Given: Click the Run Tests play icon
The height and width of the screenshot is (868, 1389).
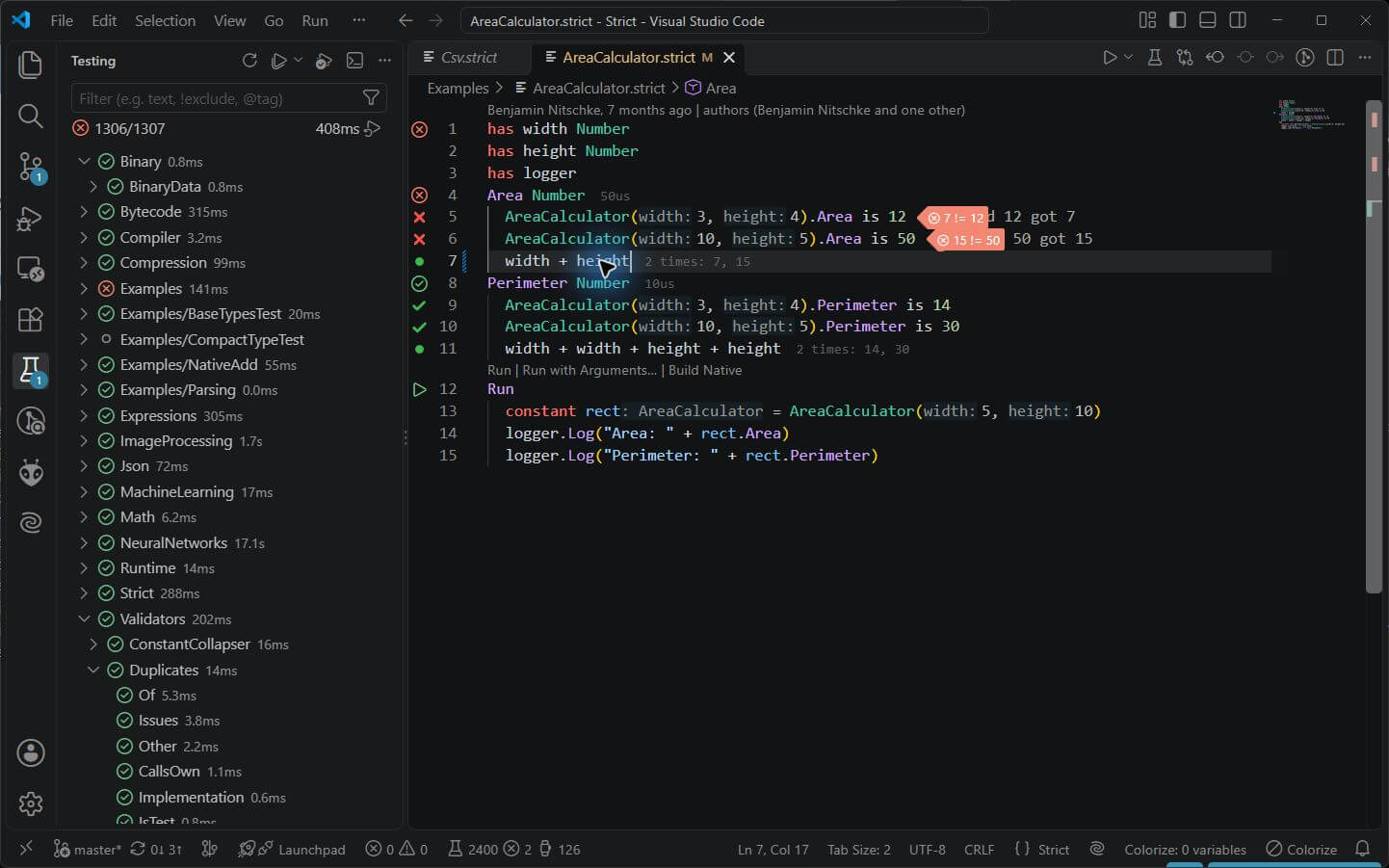Looking at the screenshot, I should click(279, 61).
